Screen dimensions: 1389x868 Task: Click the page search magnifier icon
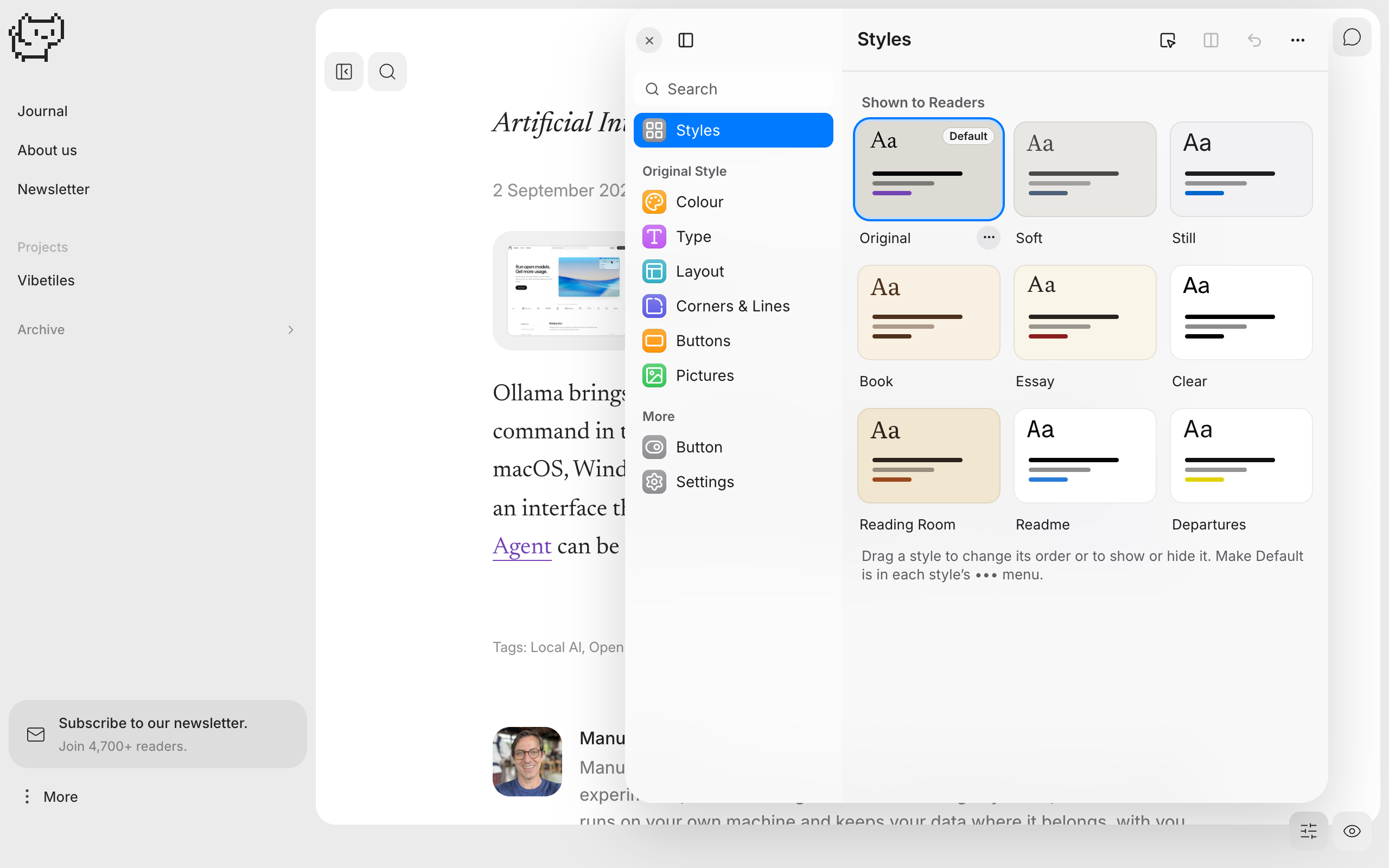point(387,72)
